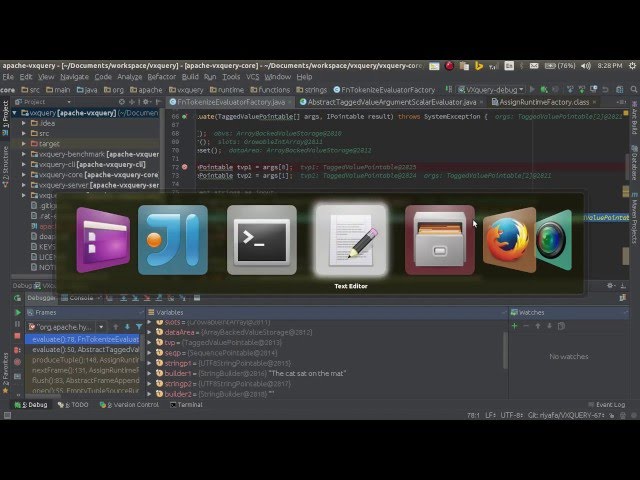
Task: Open the thread dropdown in Frames panel
Action: point(101,327)
